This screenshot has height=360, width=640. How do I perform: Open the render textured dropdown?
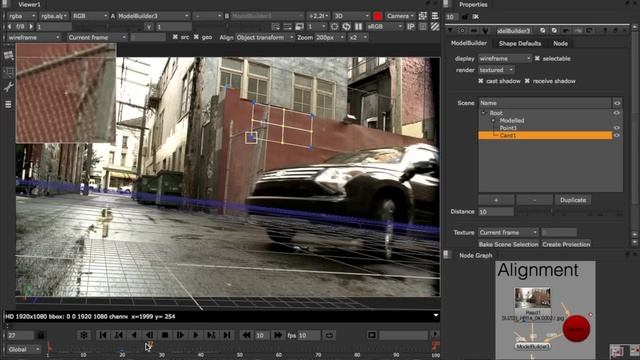(x=496, y=70)
